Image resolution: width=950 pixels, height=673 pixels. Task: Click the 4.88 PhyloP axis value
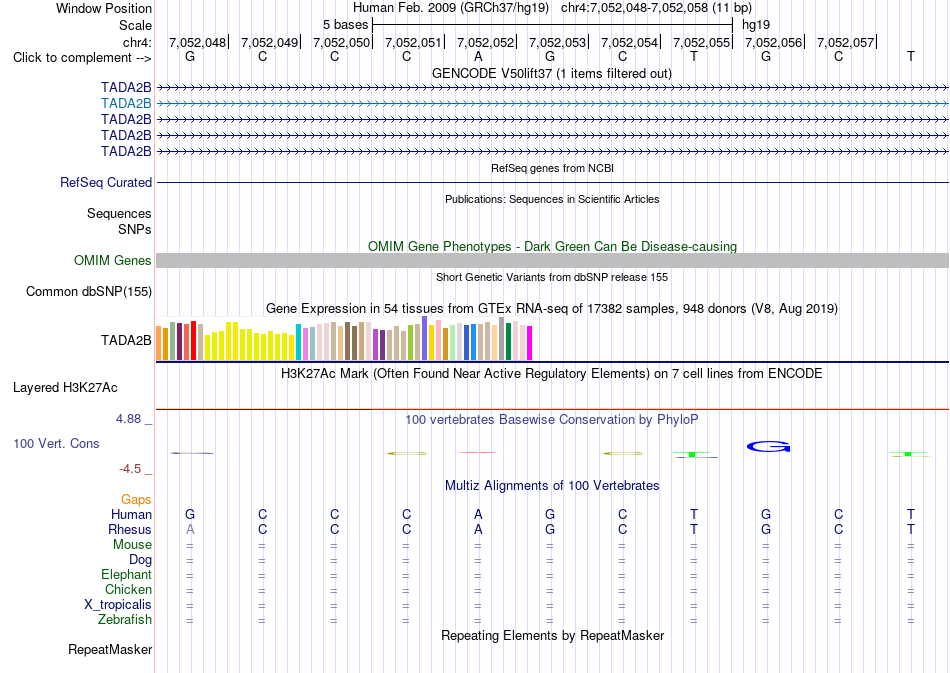(128, 419)
